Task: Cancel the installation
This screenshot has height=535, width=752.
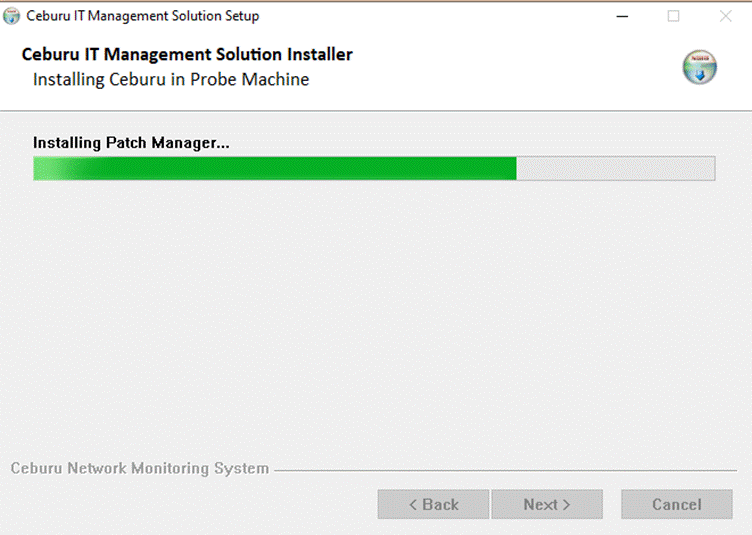Action: [x=677, y=504]
